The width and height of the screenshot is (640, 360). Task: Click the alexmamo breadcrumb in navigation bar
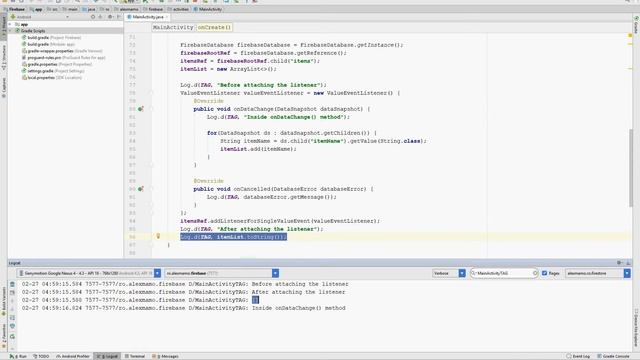pos(127,9)
